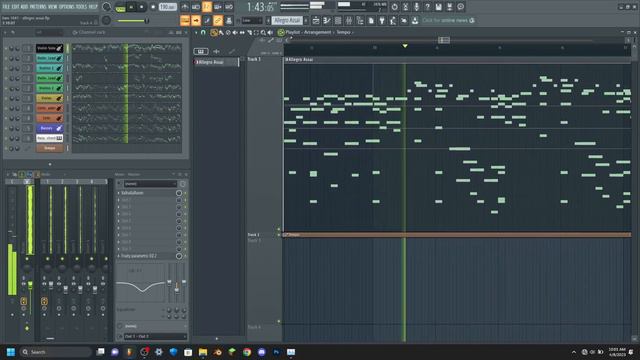Screen dimensions: 640x360
Task: Toggle the playlist magnet snap icon
Action: 203,32
